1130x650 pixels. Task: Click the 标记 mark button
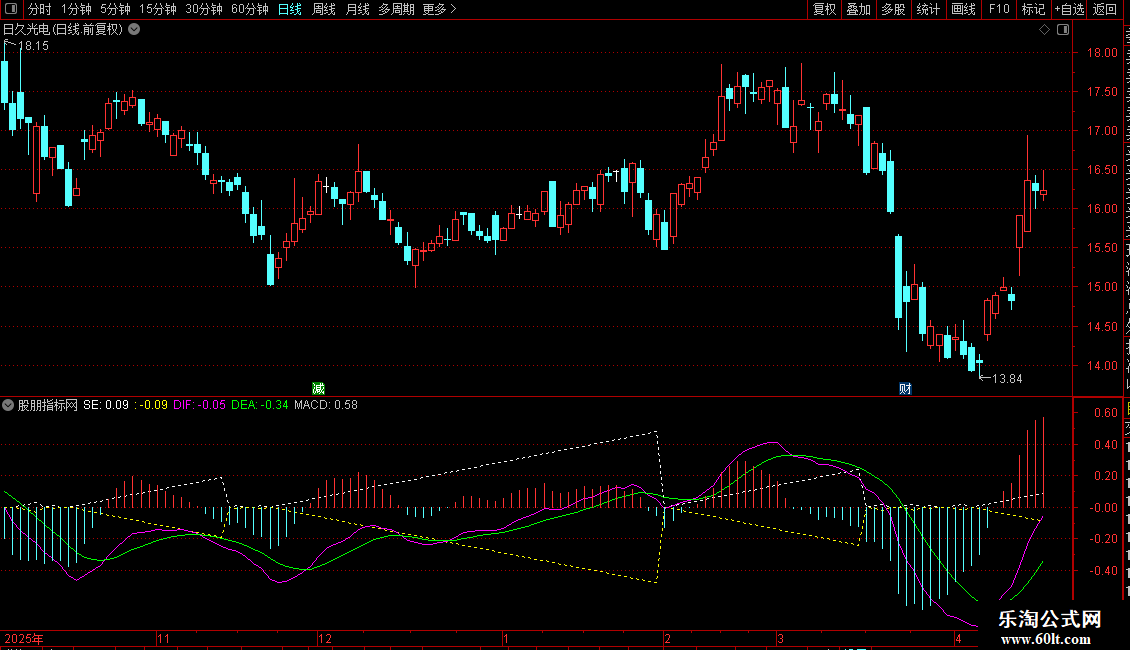pos(1033,9)
